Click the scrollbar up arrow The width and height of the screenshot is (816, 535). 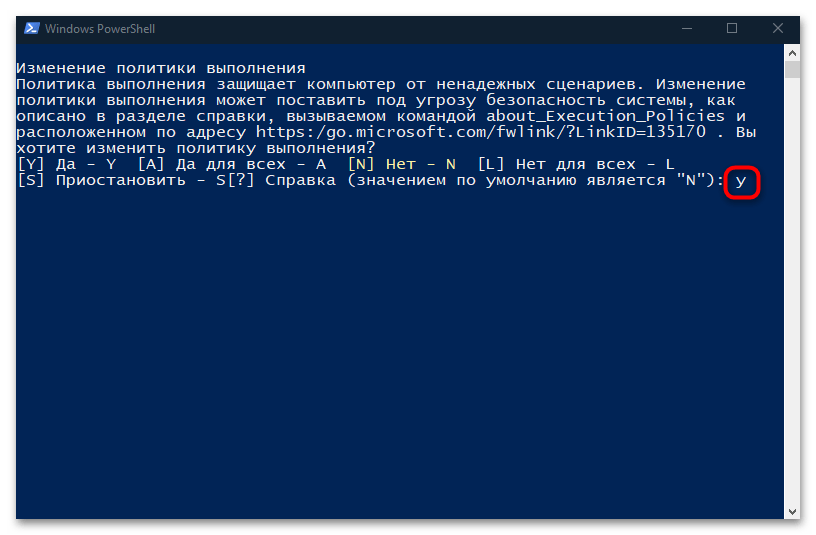click(x=792, y=51)
